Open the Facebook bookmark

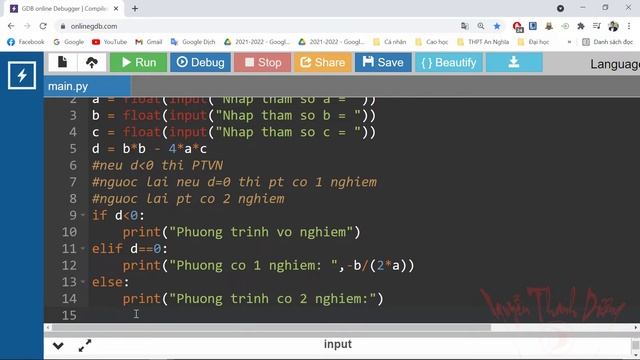coord(26,42)
